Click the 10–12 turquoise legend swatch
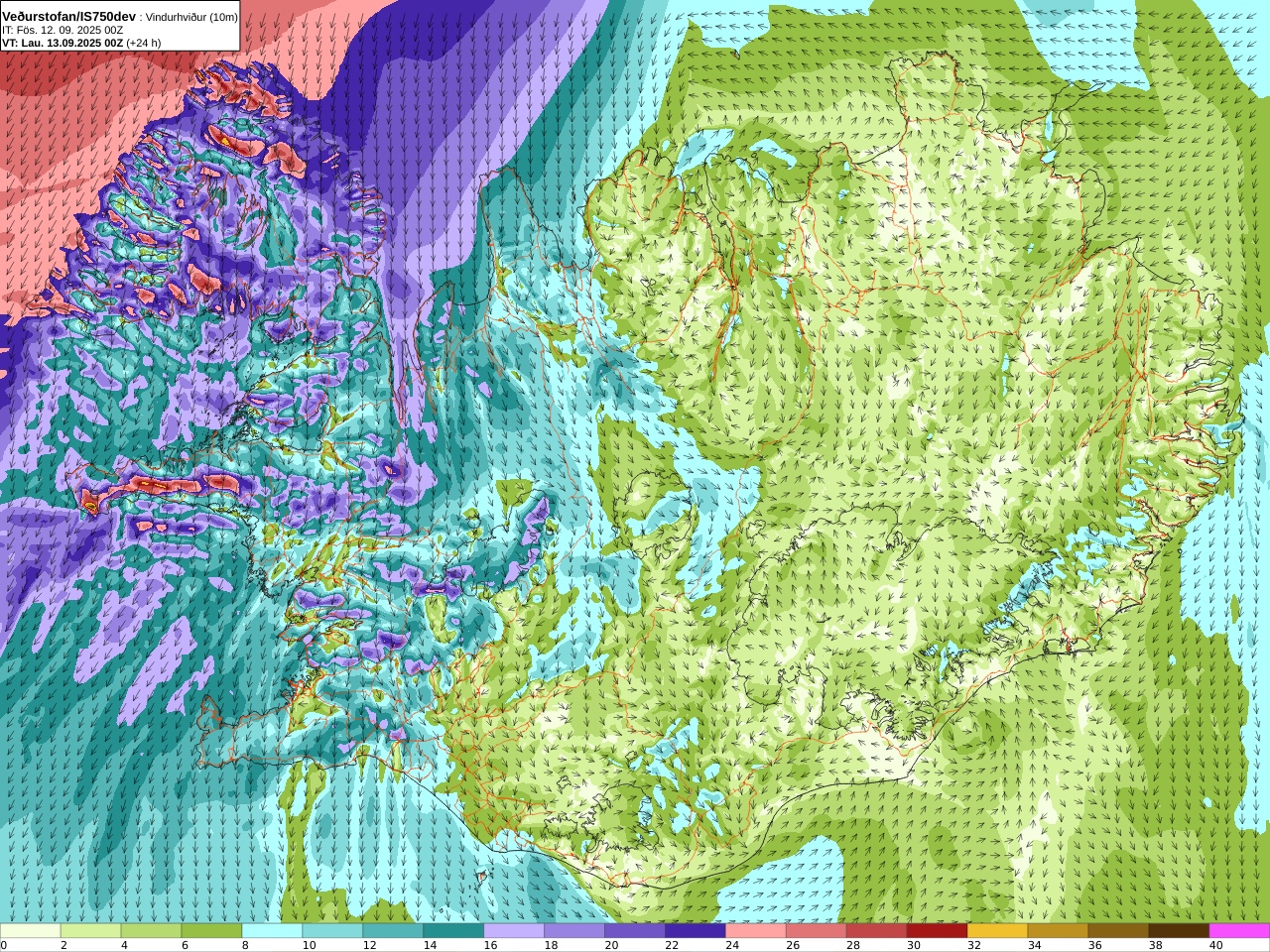Viewport: 1270px width, 952px height. click(332, 931)
